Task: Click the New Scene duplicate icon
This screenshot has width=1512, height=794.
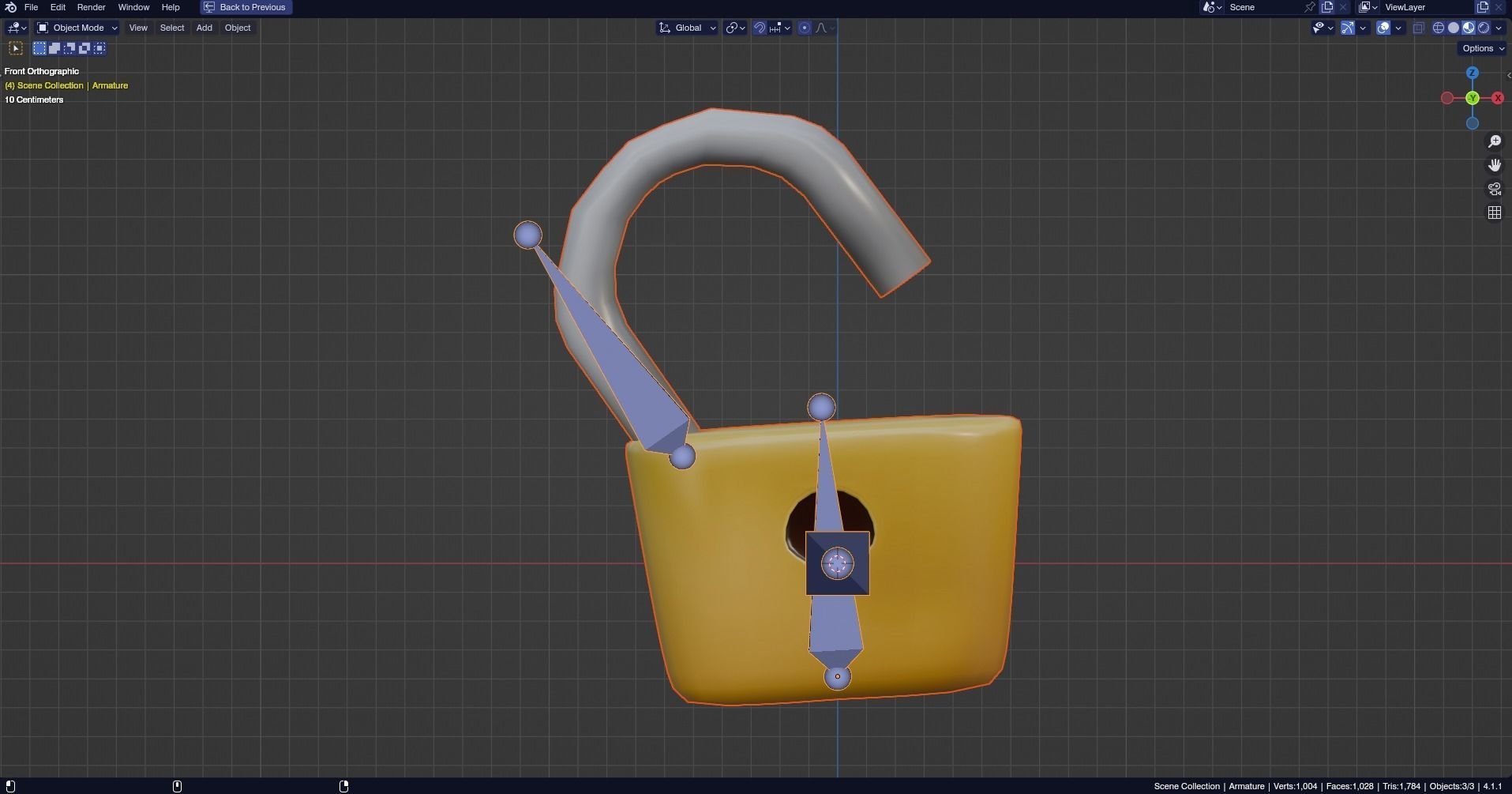Action: pyautogui.click(x=1327, y=7)
